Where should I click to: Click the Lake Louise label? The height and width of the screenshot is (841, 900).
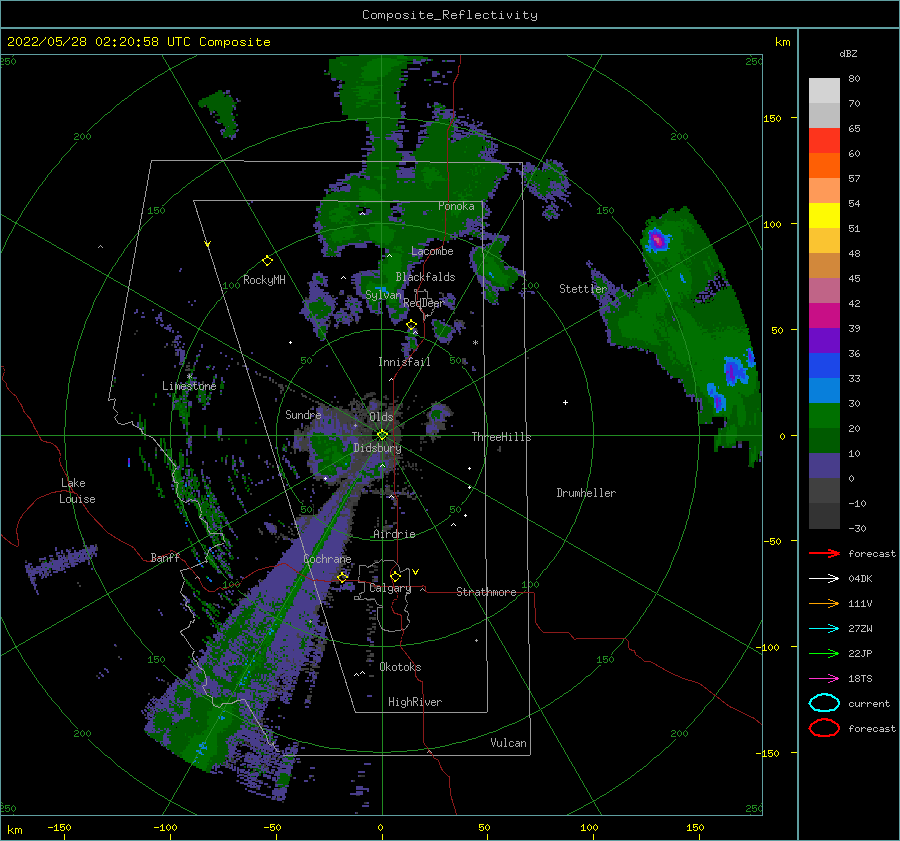77,491
